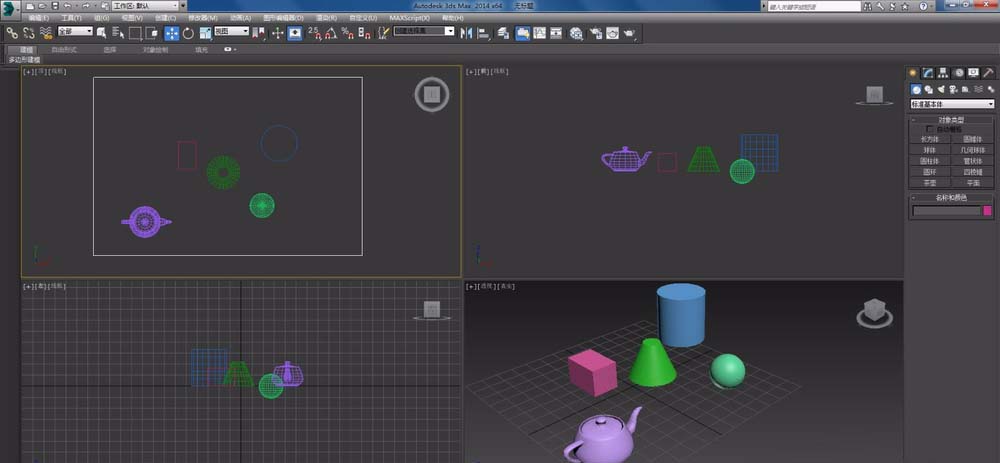
Task: Open the Shapes category in Create panel
Action: coord(929,90)
